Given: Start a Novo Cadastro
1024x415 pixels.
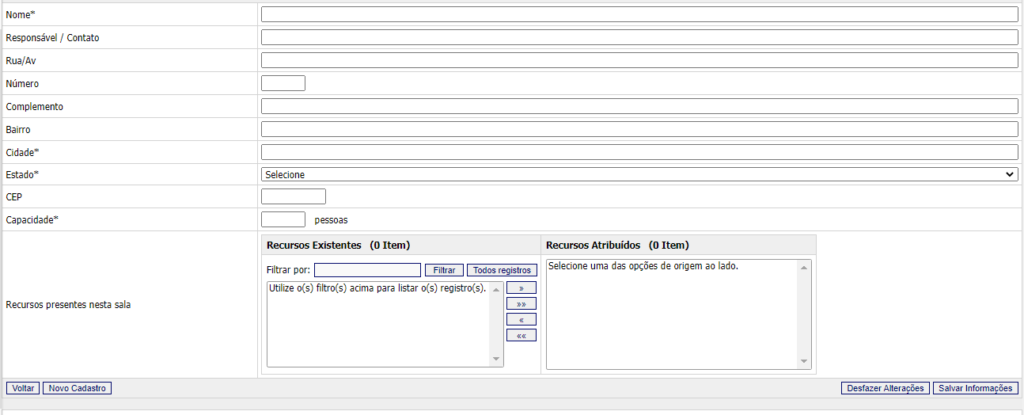Looking at the screenshot, I should tap(76, 388).
